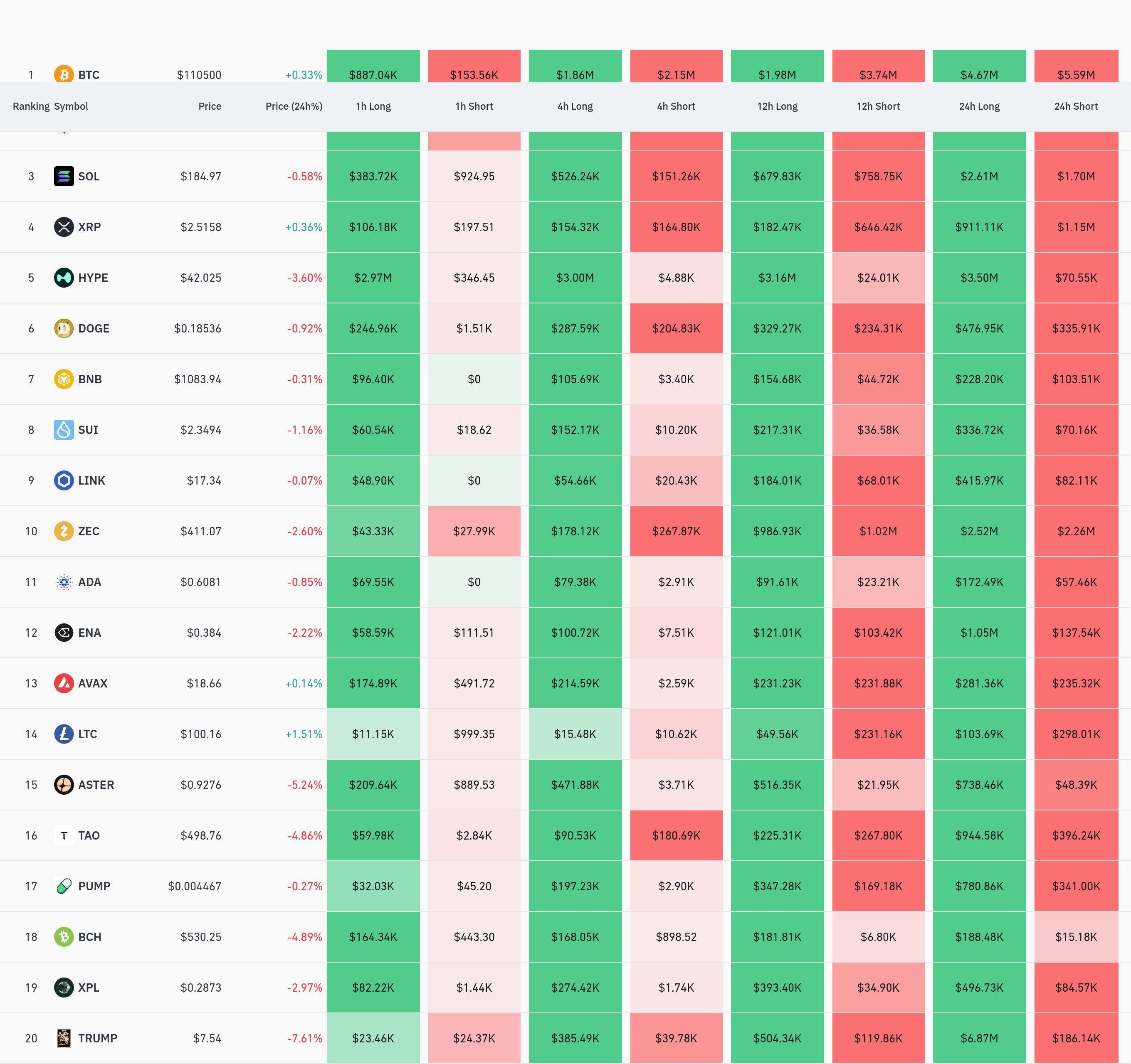The image size is (1131, 1064).
Task: Click the HYPE coin logo
Action: coord(64,278)
